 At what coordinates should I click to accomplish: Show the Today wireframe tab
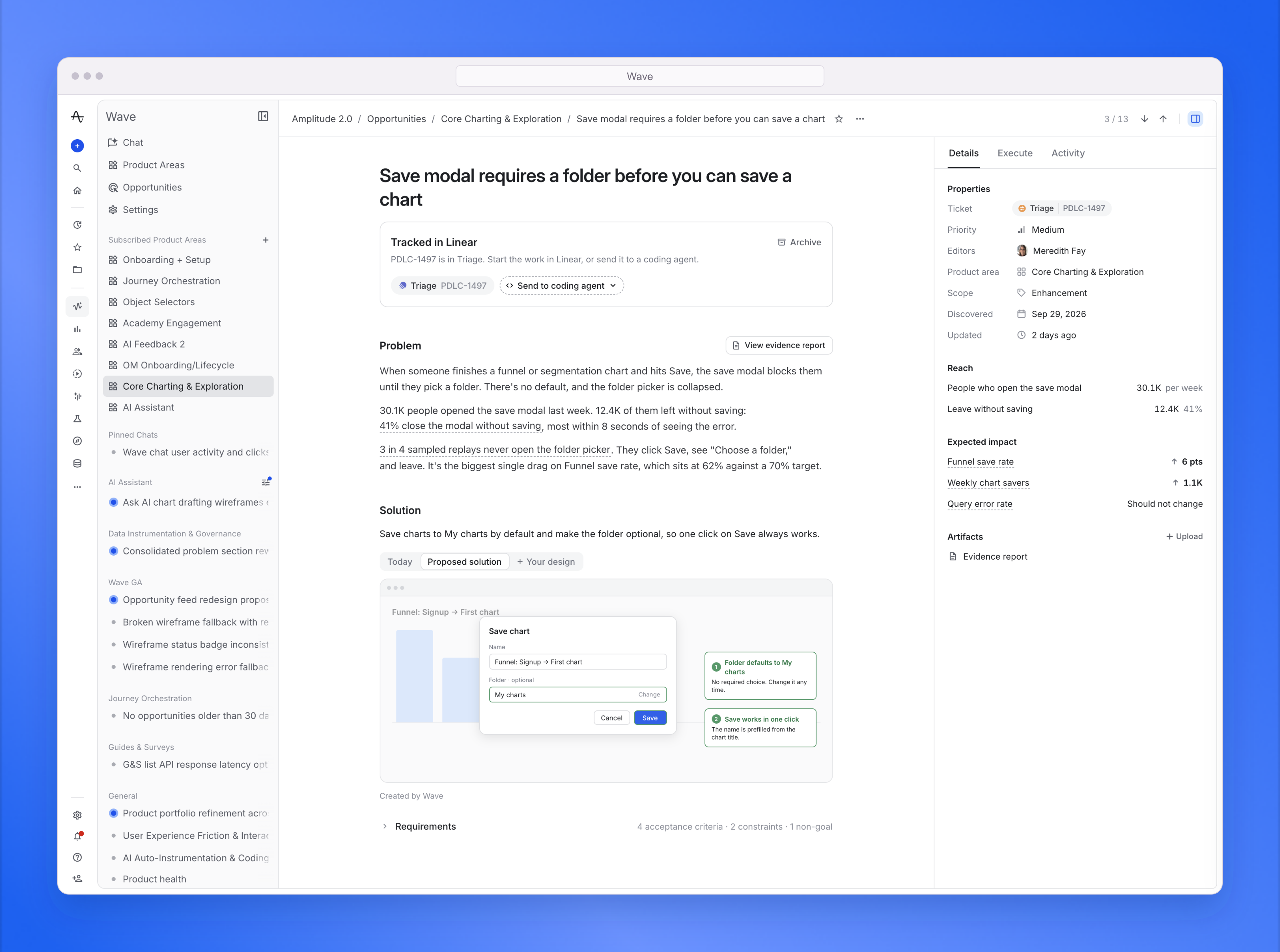pyautogui.click(x=399, y=562)
